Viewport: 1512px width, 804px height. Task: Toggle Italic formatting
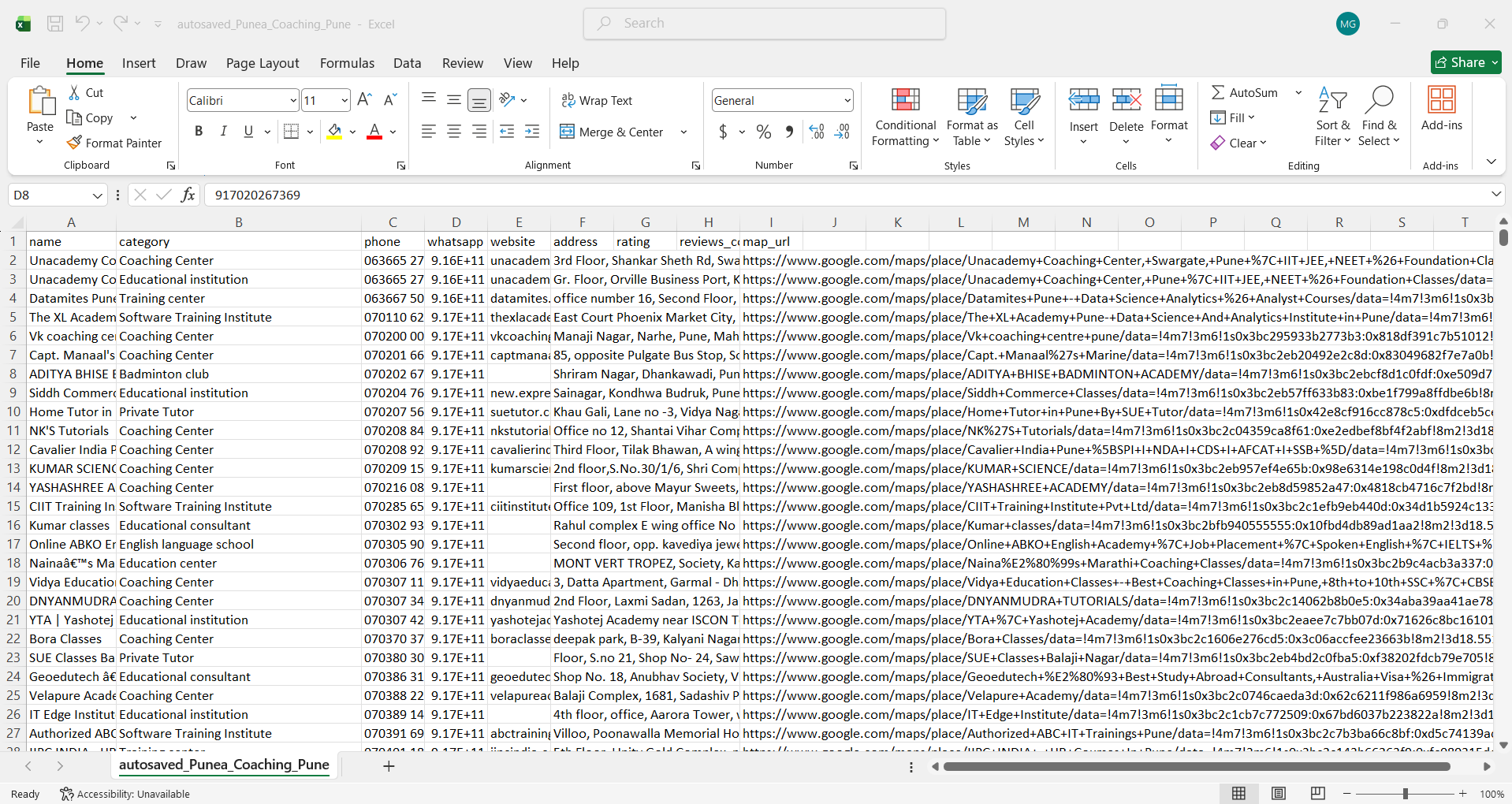point(224,132)
